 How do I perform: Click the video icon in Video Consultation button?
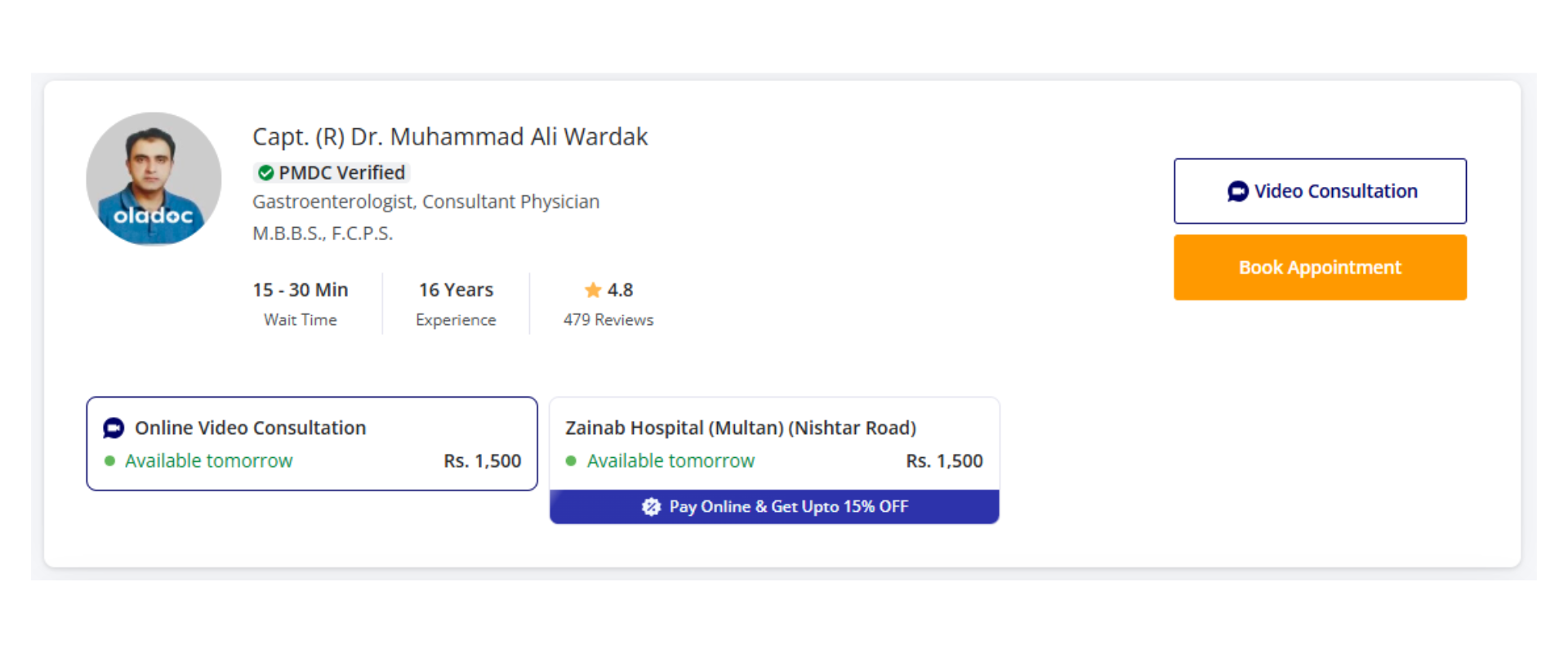pyautogui.click(x=1238, y=191)
